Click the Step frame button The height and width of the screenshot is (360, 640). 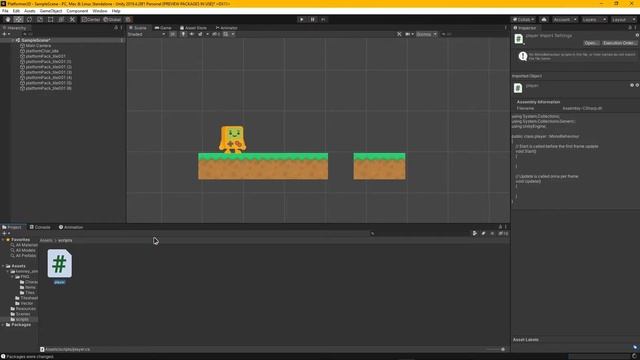323,20
